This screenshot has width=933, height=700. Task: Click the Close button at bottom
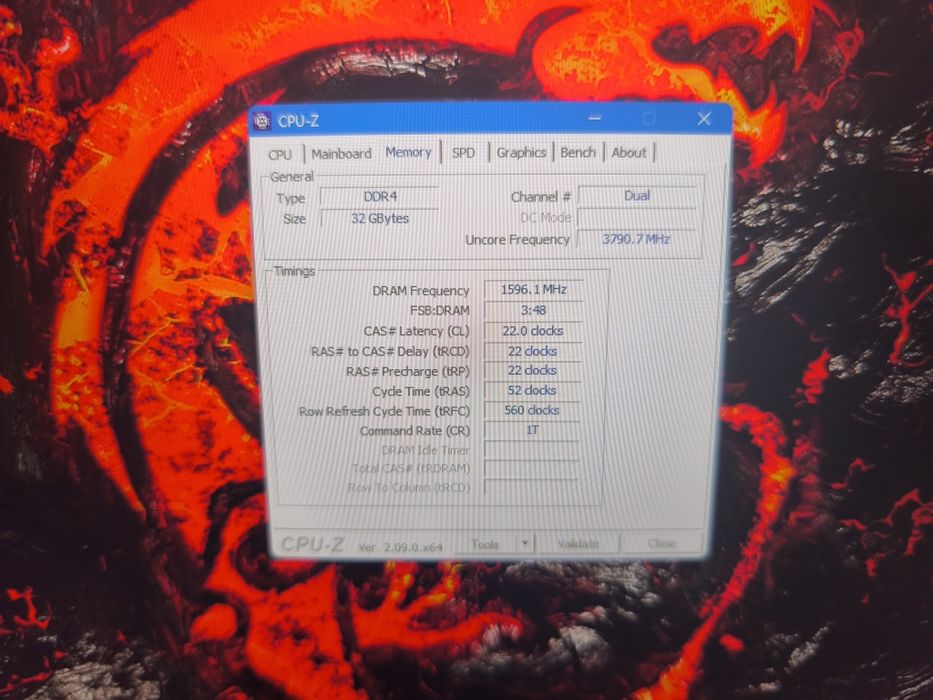(x=662, y=543)
